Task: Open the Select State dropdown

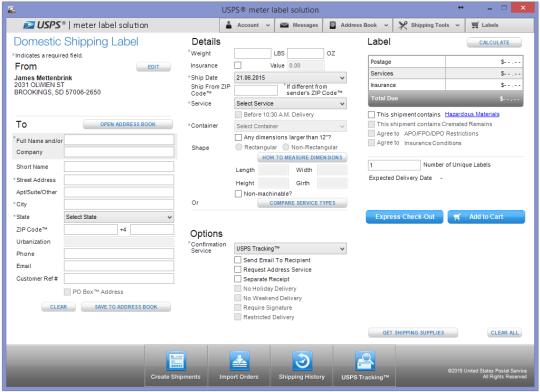Action: tap(119, 217)
